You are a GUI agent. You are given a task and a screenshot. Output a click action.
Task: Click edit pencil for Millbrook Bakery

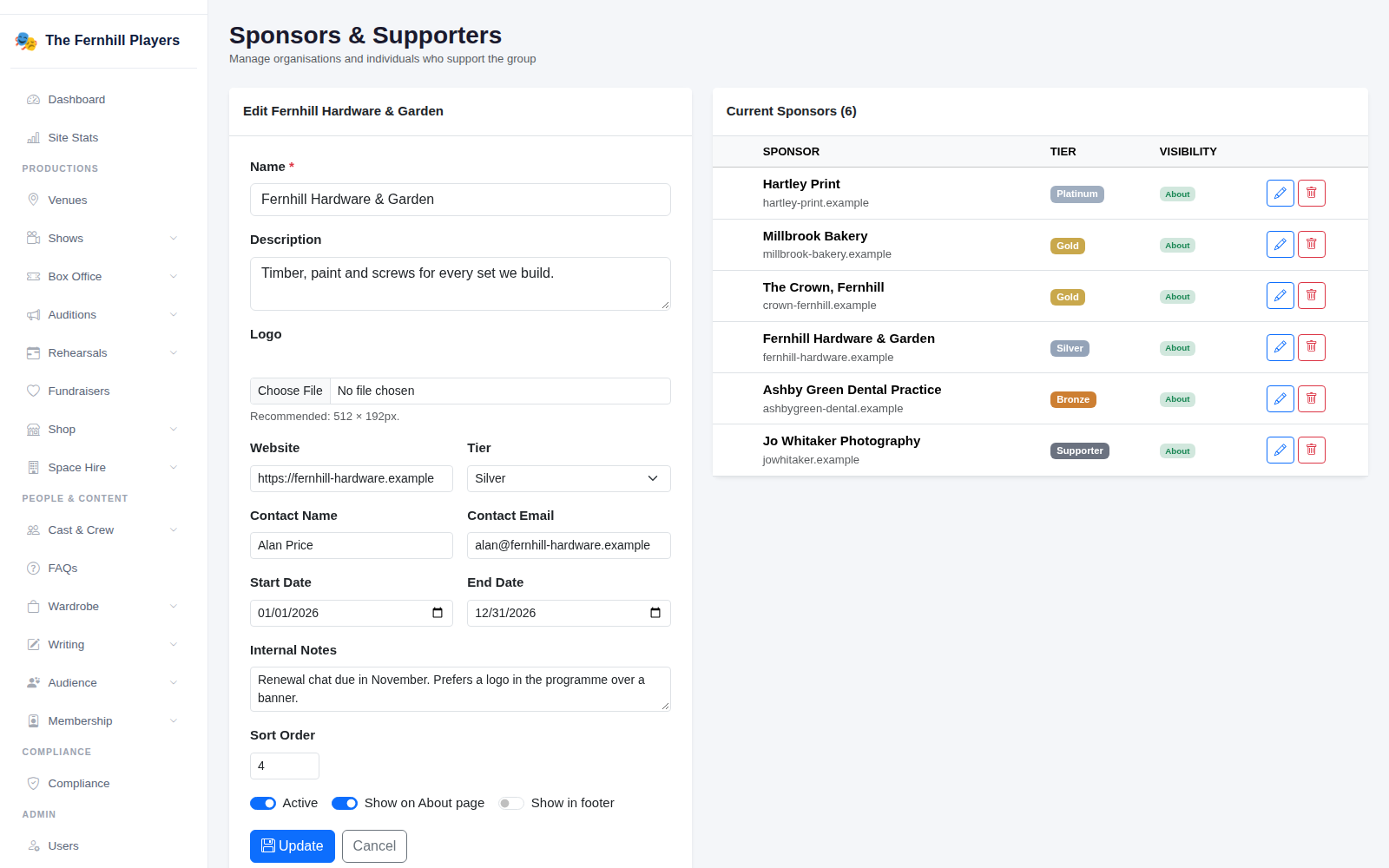click(x=1280, y=244)
